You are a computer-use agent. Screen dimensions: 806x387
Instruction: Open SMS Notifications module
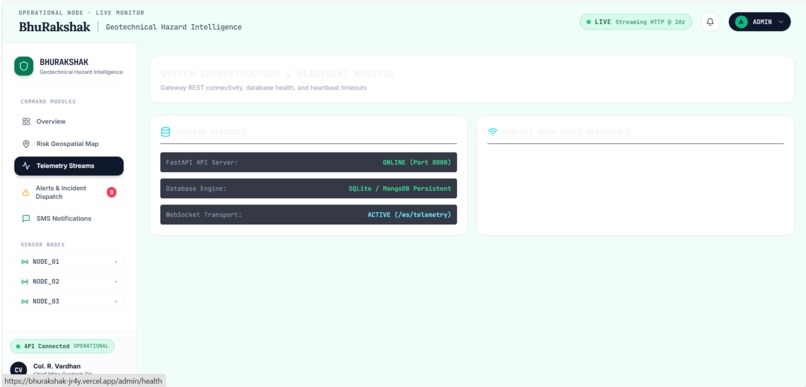(69, 218)
